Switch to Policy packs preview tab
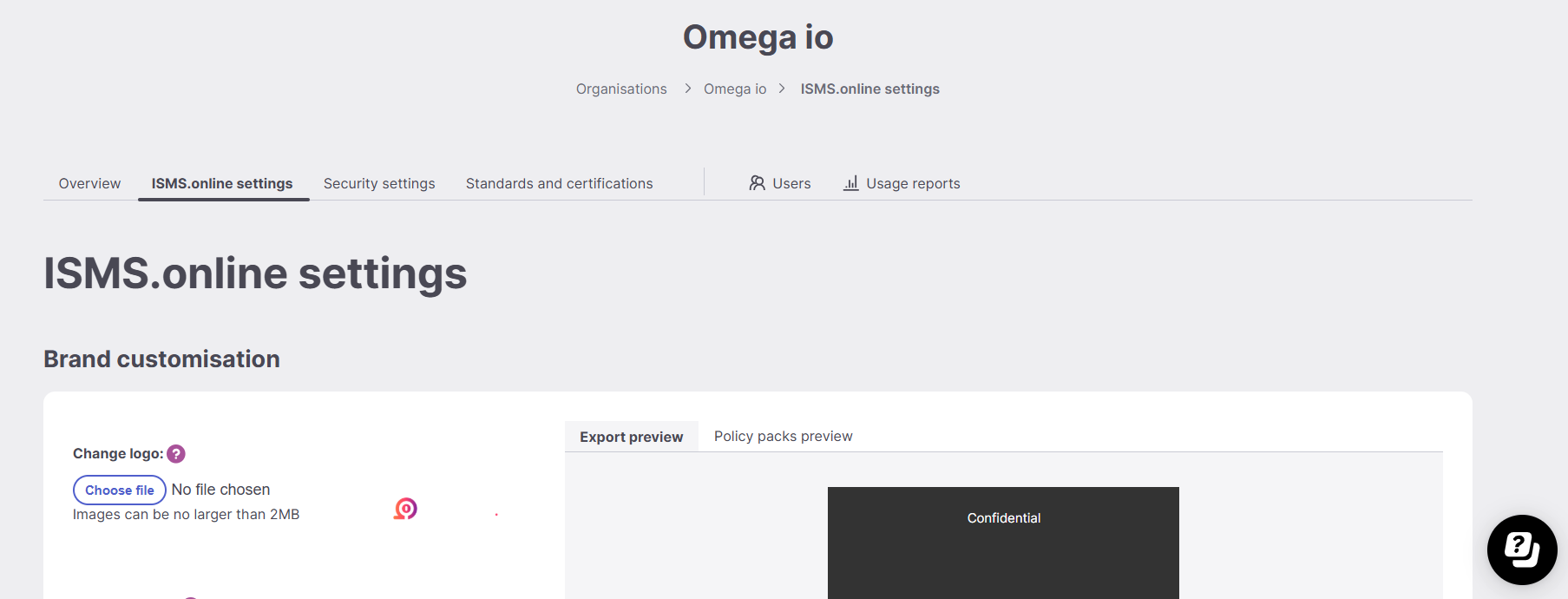 (784, 436)
